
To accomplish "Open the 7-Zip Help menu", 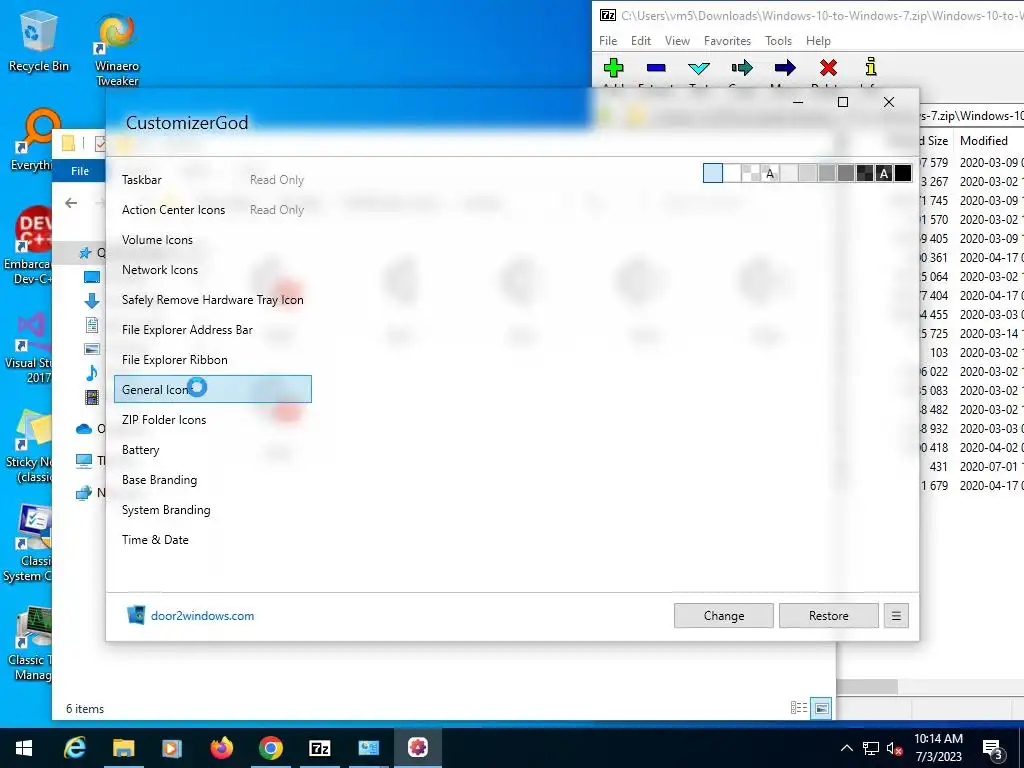I will click(818, 40).
